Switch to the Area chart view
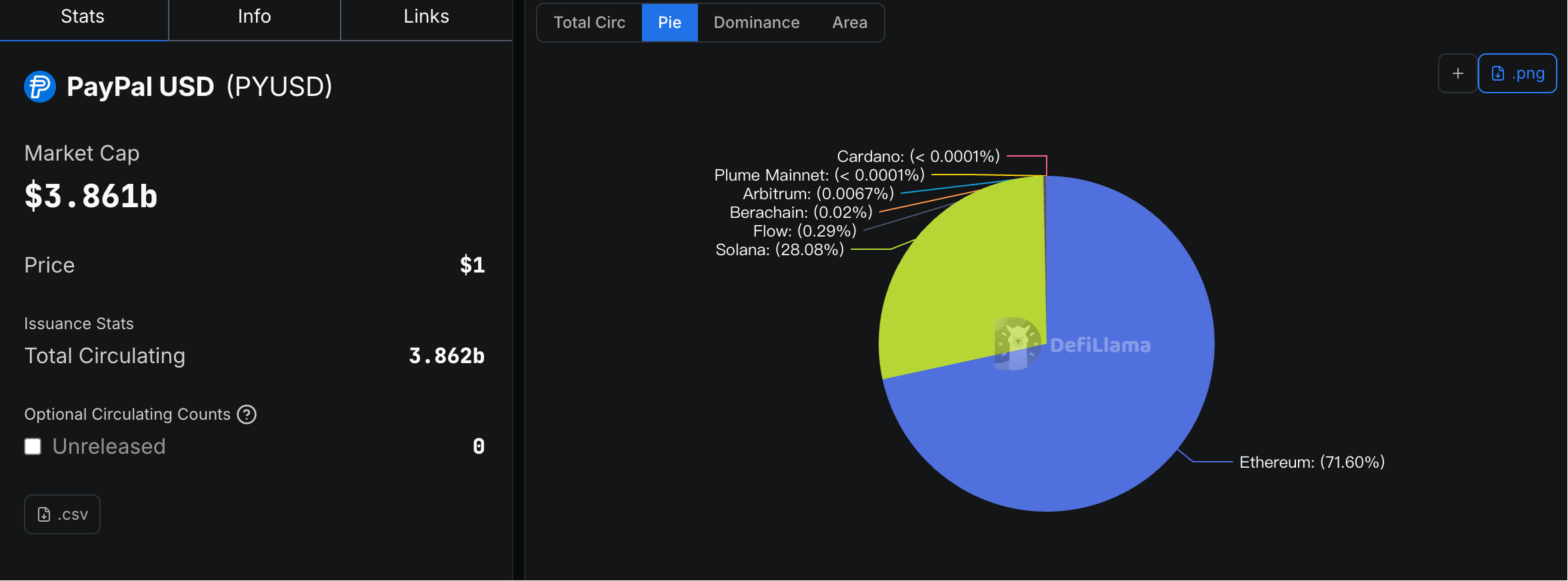Image resolution: width=1568 pixels, height=581 pixels. click(849, 23)
